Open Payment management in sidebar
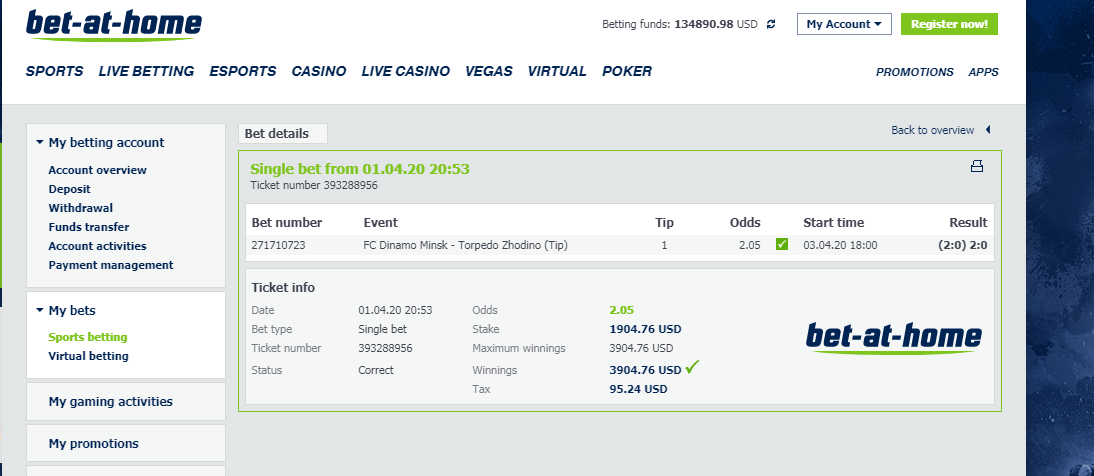The height and width of the screenshot is (476, 1094). (111, 265)
